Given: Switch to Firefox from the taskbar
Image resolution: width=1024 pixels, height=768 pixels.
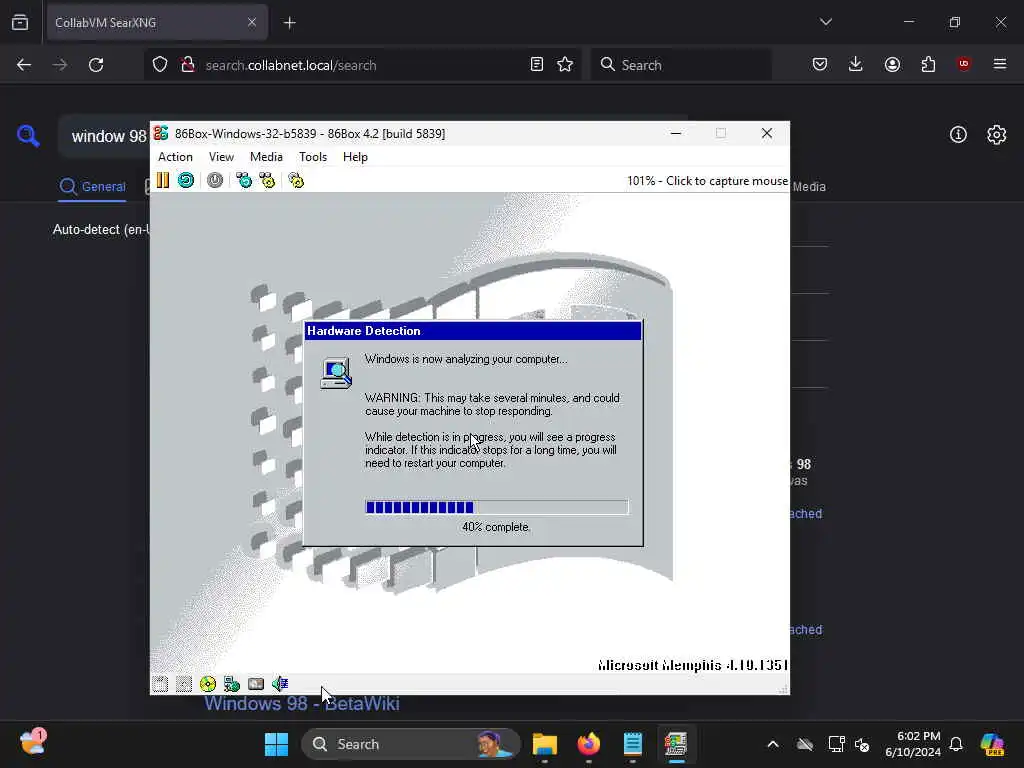Looking at the screenshot, I should coord(589,744).
